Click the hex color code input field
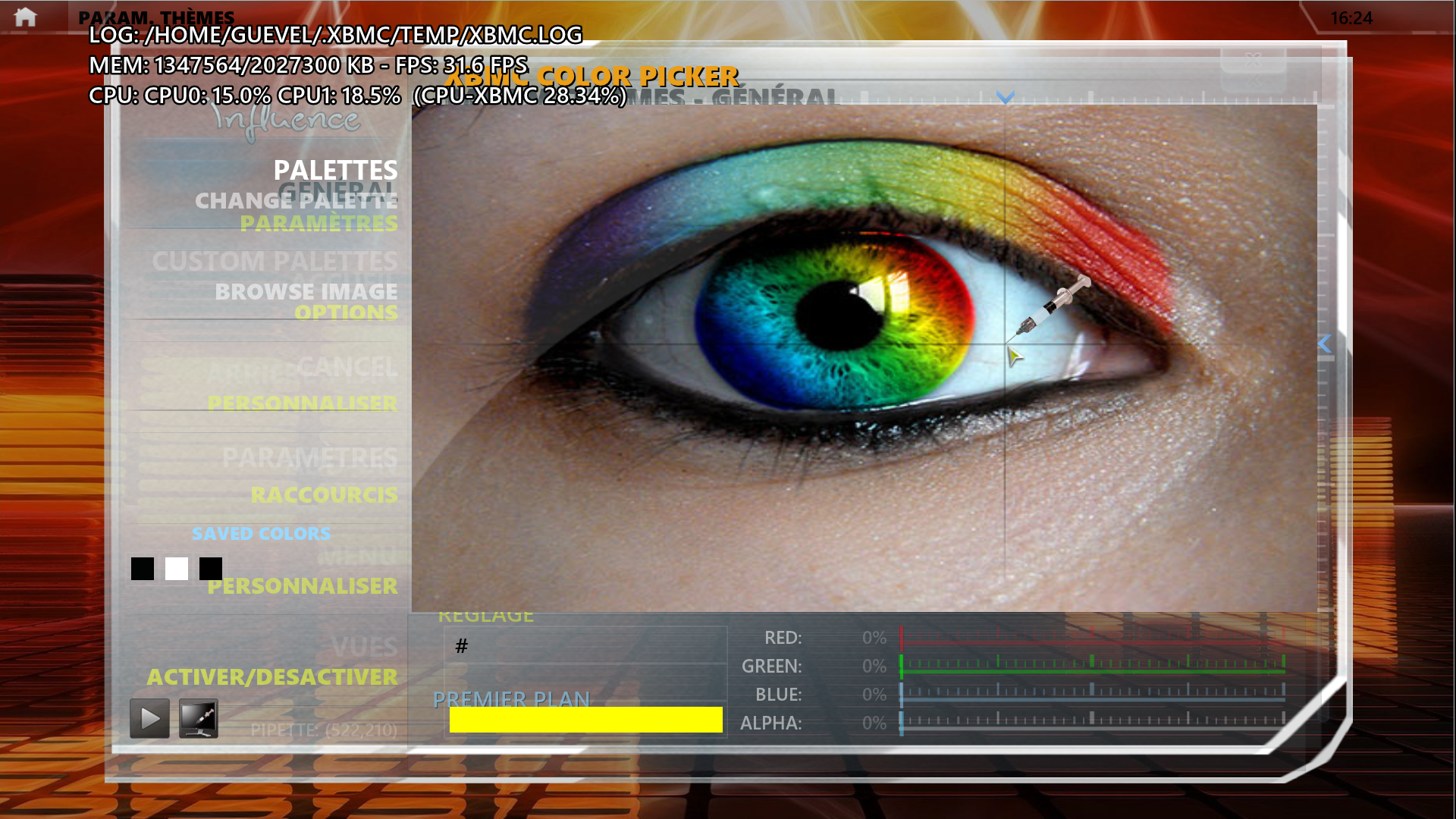Viewport: 1456px width, 819px height. click(x=585, y=646)
